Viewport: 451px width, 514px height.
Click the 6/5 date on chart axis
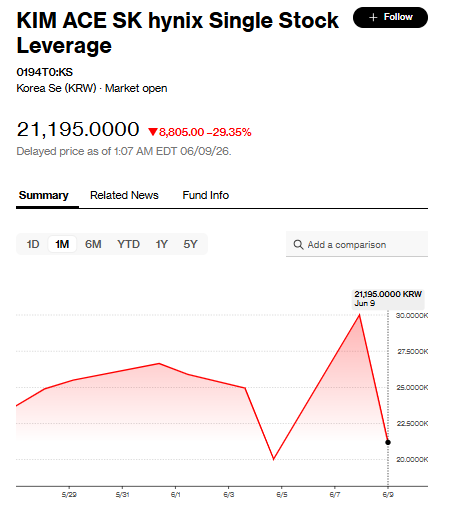282,495
